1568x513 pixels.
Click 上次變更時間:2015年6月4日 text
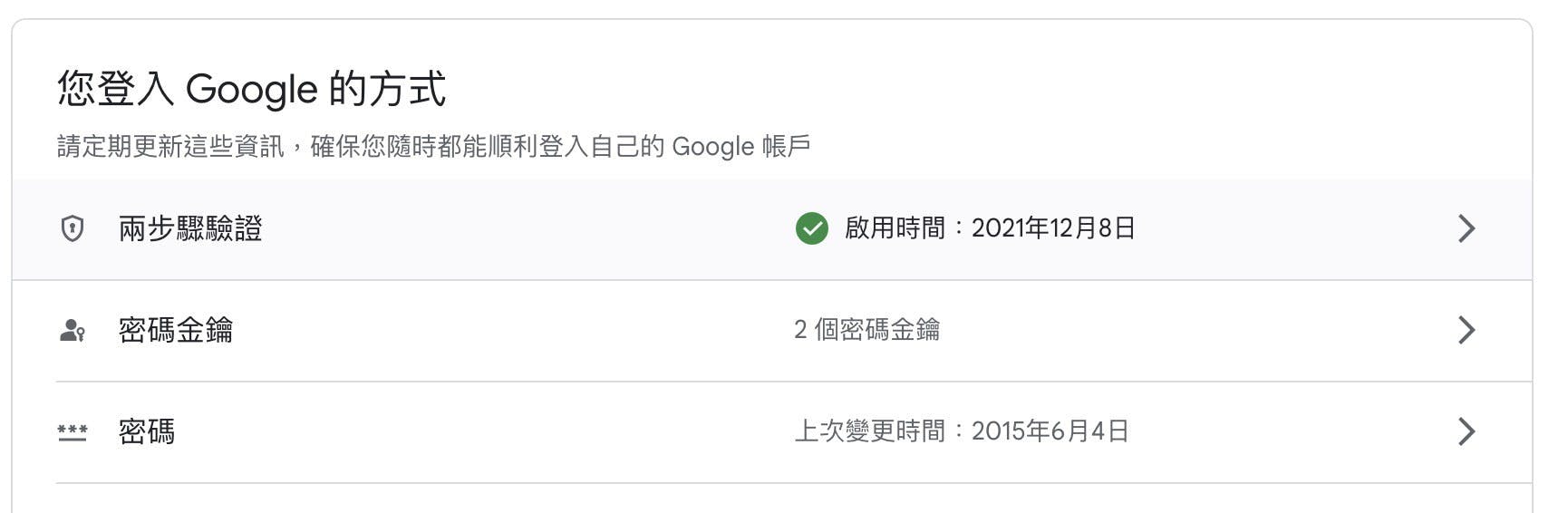pos(962,431)
